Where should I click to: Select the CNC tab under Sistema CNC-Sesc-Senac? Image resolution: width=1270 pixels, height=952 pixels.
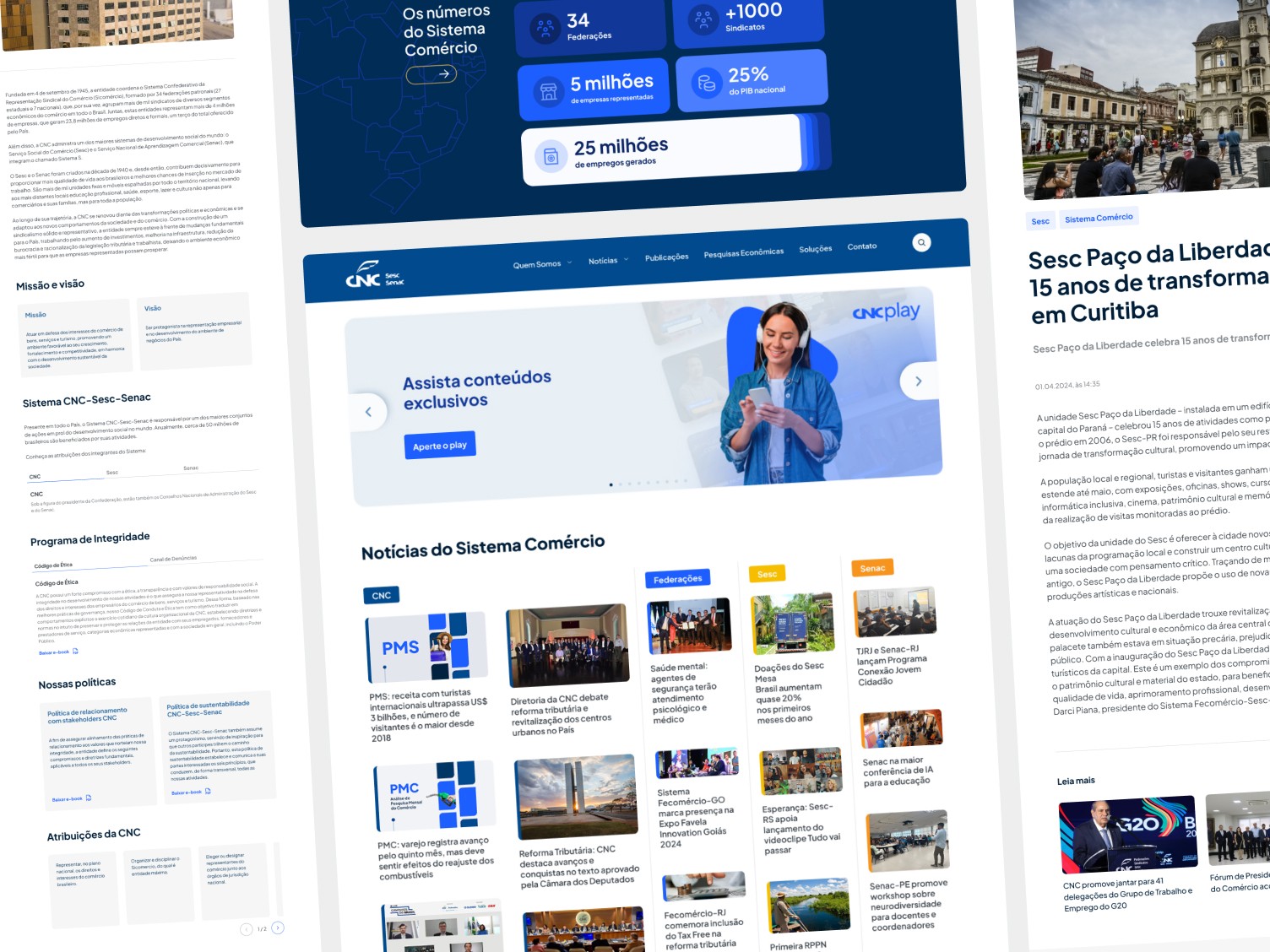coord(35,477)
